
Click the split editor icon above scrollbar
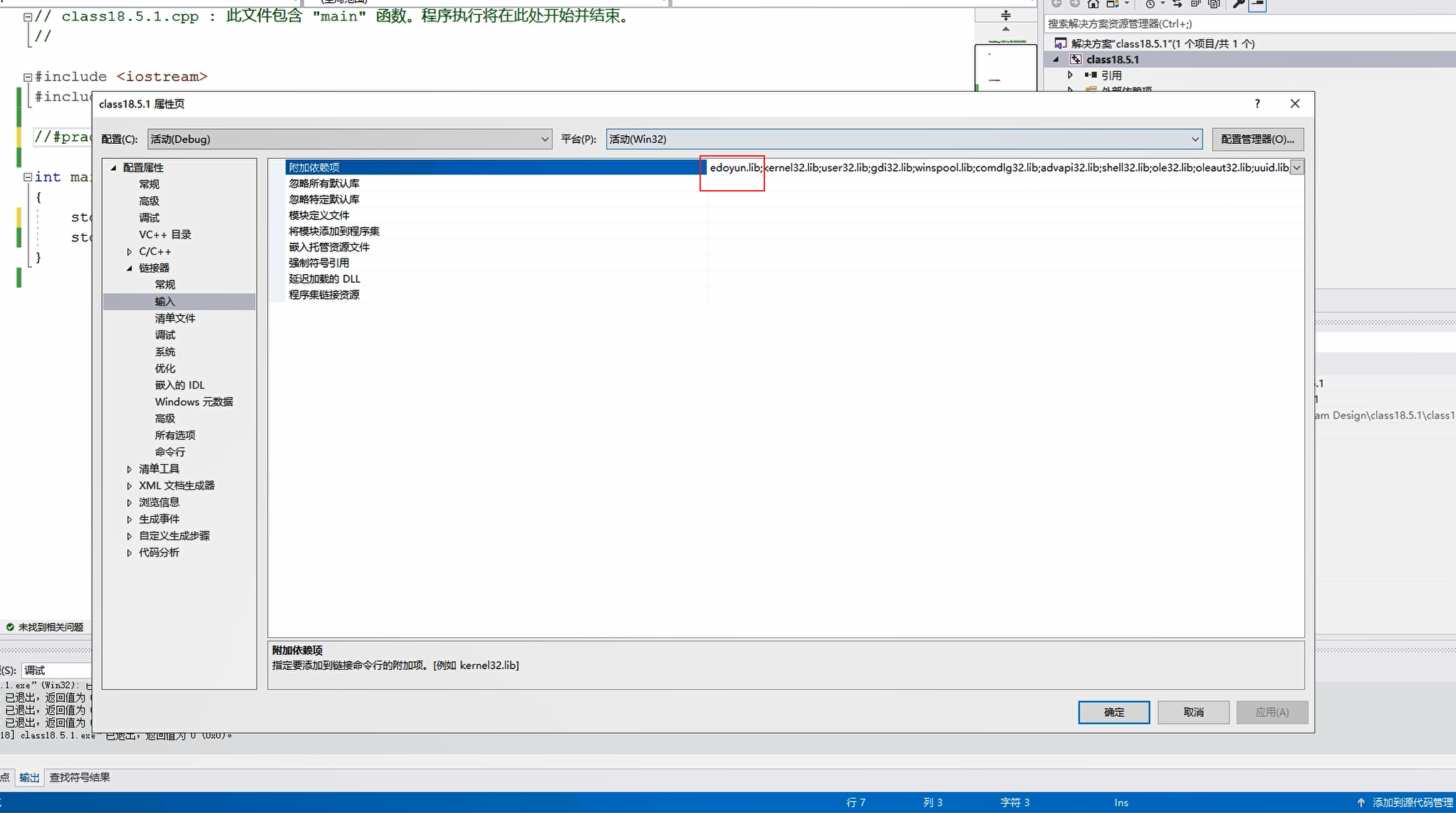click(x=1006, y=16)
